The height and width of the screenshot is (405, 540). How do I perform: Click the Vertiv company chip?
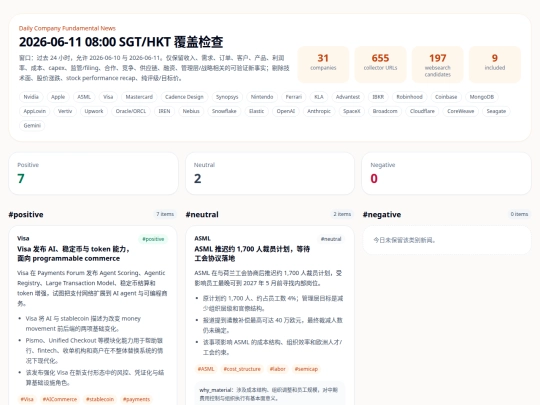[65, 111]
